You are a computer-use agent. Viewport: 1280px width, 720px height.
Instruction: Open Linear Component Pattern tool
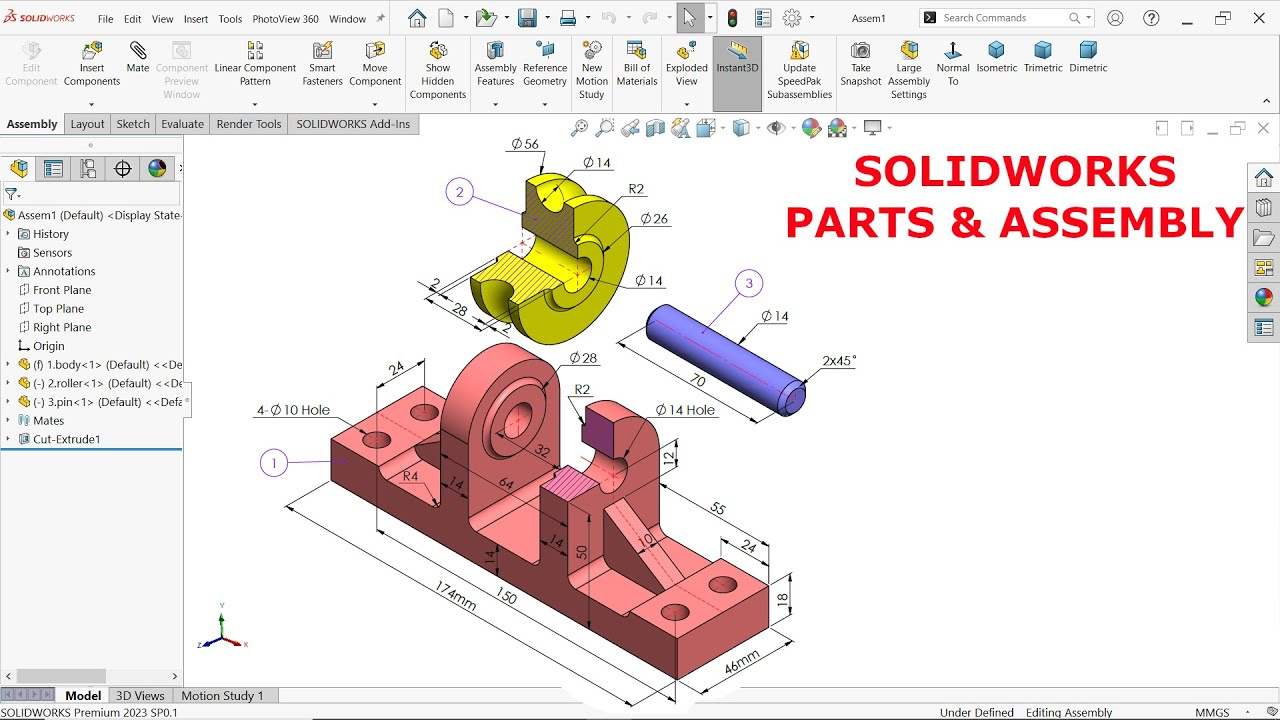(x=255, y=65)
